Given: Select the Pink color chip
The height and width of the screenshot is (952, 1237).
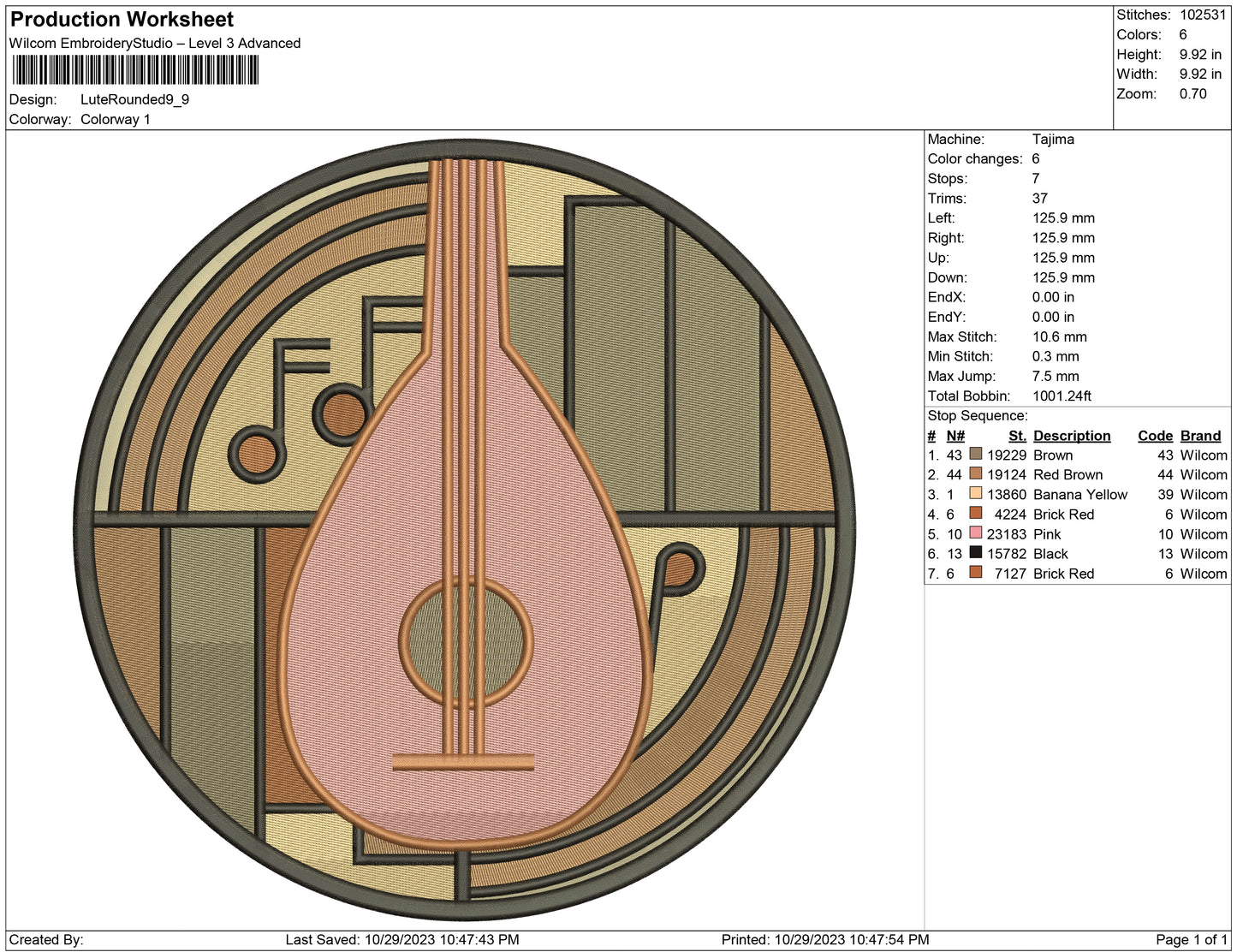Looking at the screenshot, I should coord(976,534).
